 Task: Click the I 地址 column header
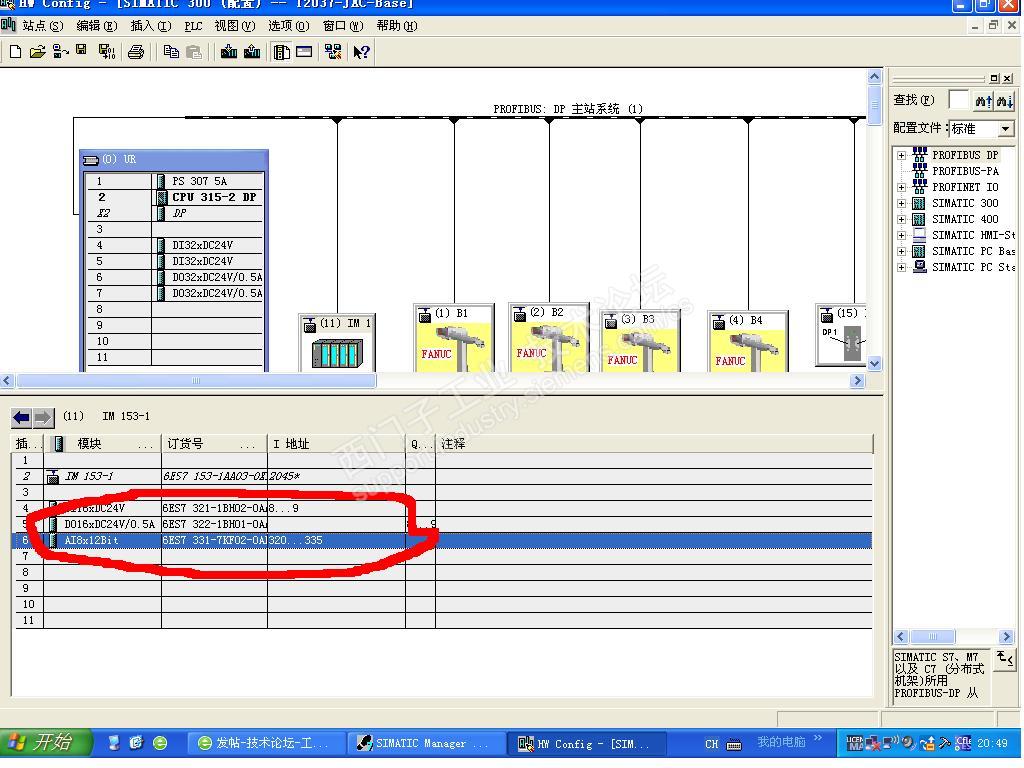[x=336, y=444]
